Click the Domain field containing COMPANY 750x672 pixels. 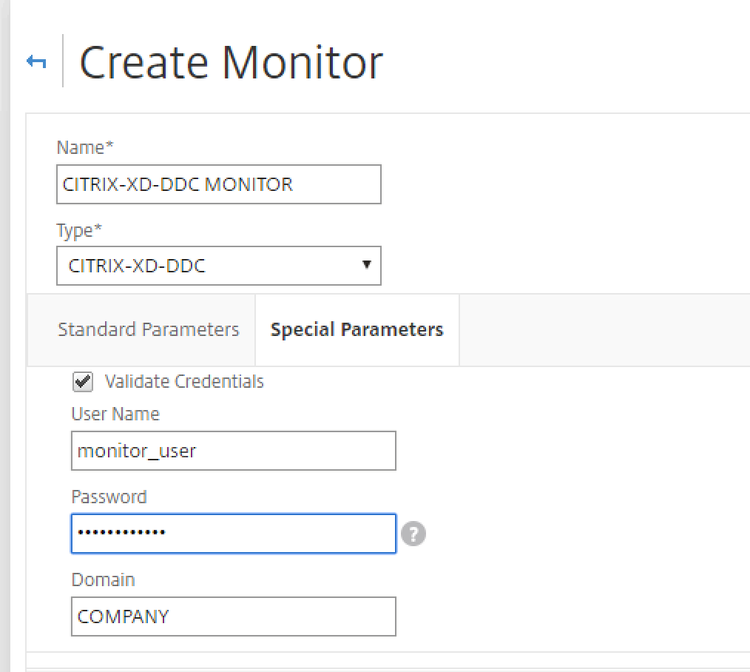pyautogui.click(x=233, y=617)
